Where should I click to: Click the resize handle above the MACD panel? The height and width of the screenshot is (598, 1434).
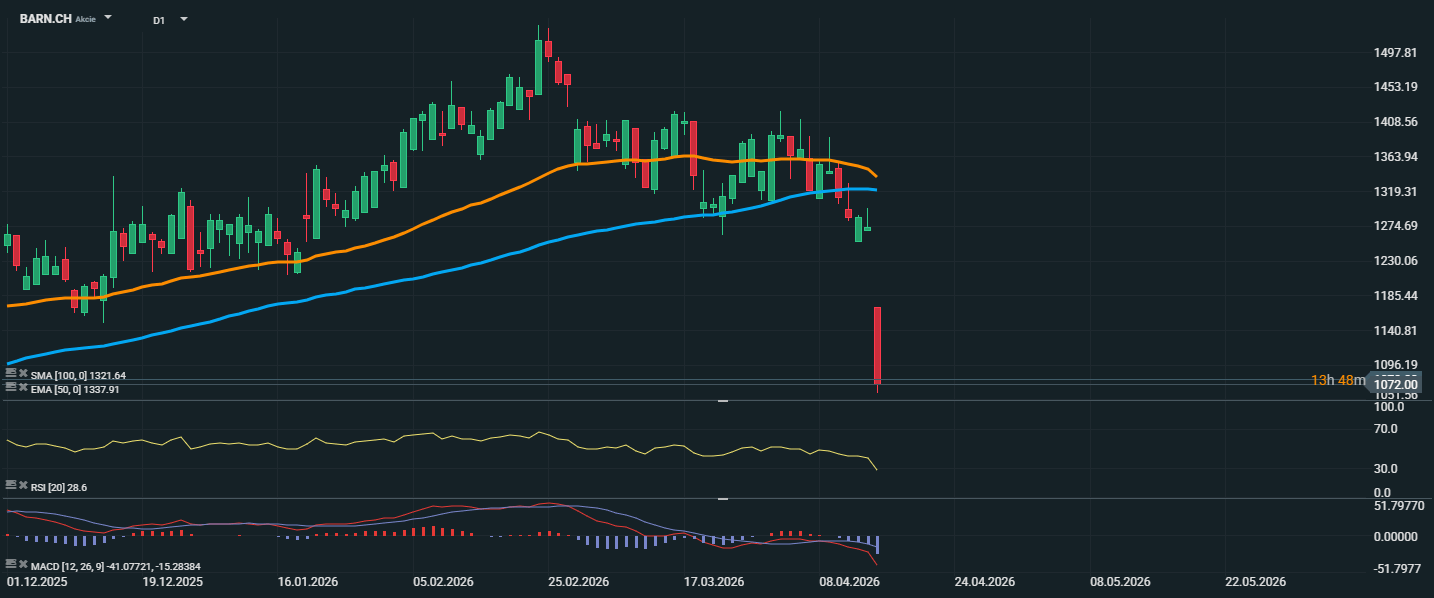point(722,498)
